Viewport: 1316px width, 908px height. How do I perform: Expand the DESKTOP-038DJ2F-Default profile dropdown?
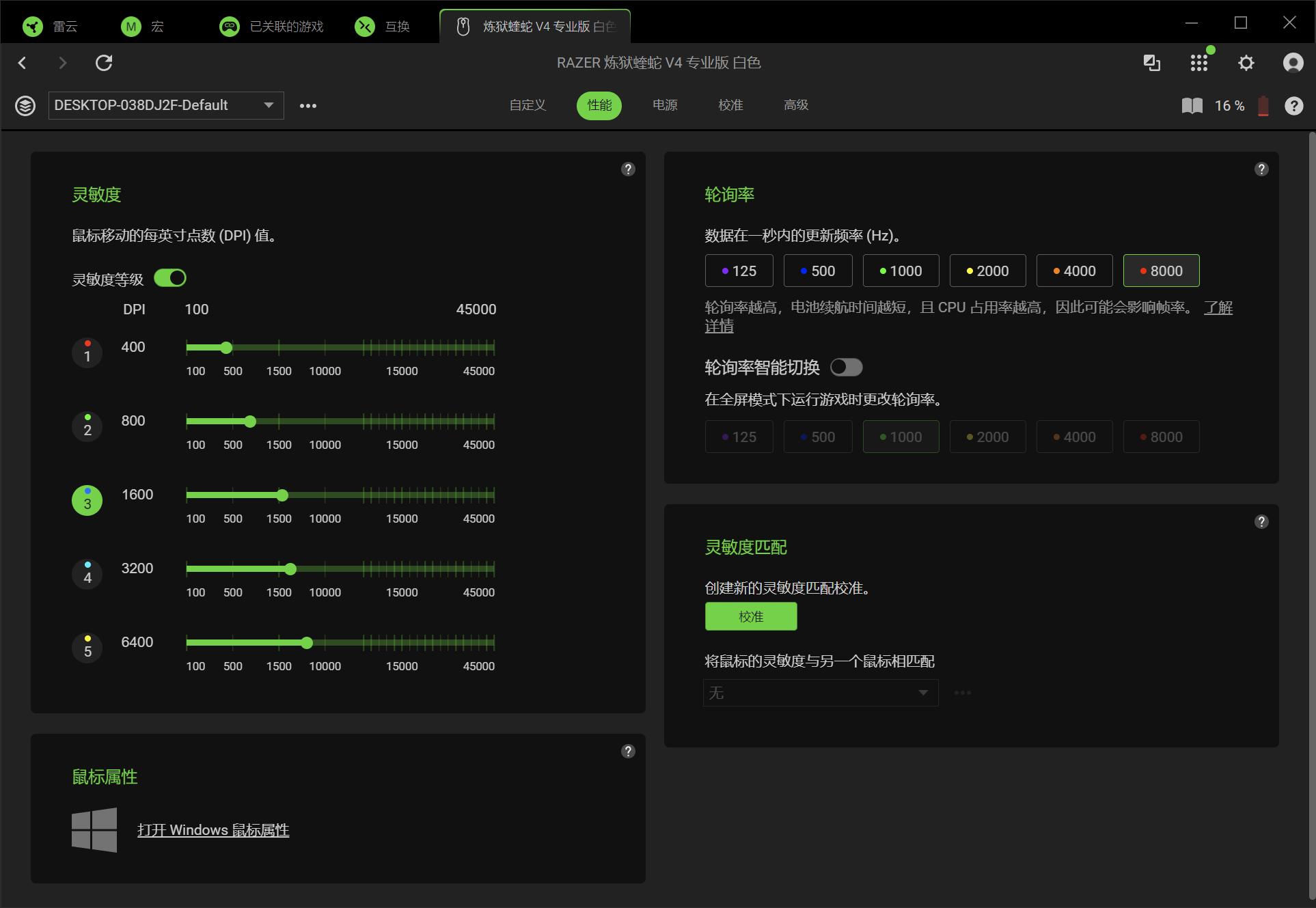tap(166, 105)
